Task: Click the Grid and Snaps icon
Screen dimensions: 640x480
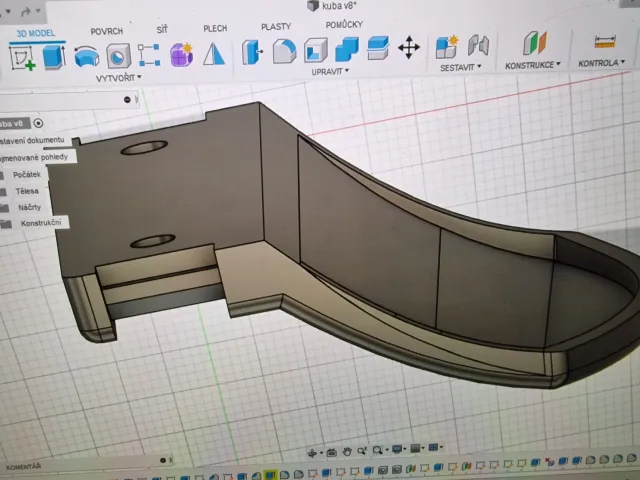Action: [x=415, y=449]
